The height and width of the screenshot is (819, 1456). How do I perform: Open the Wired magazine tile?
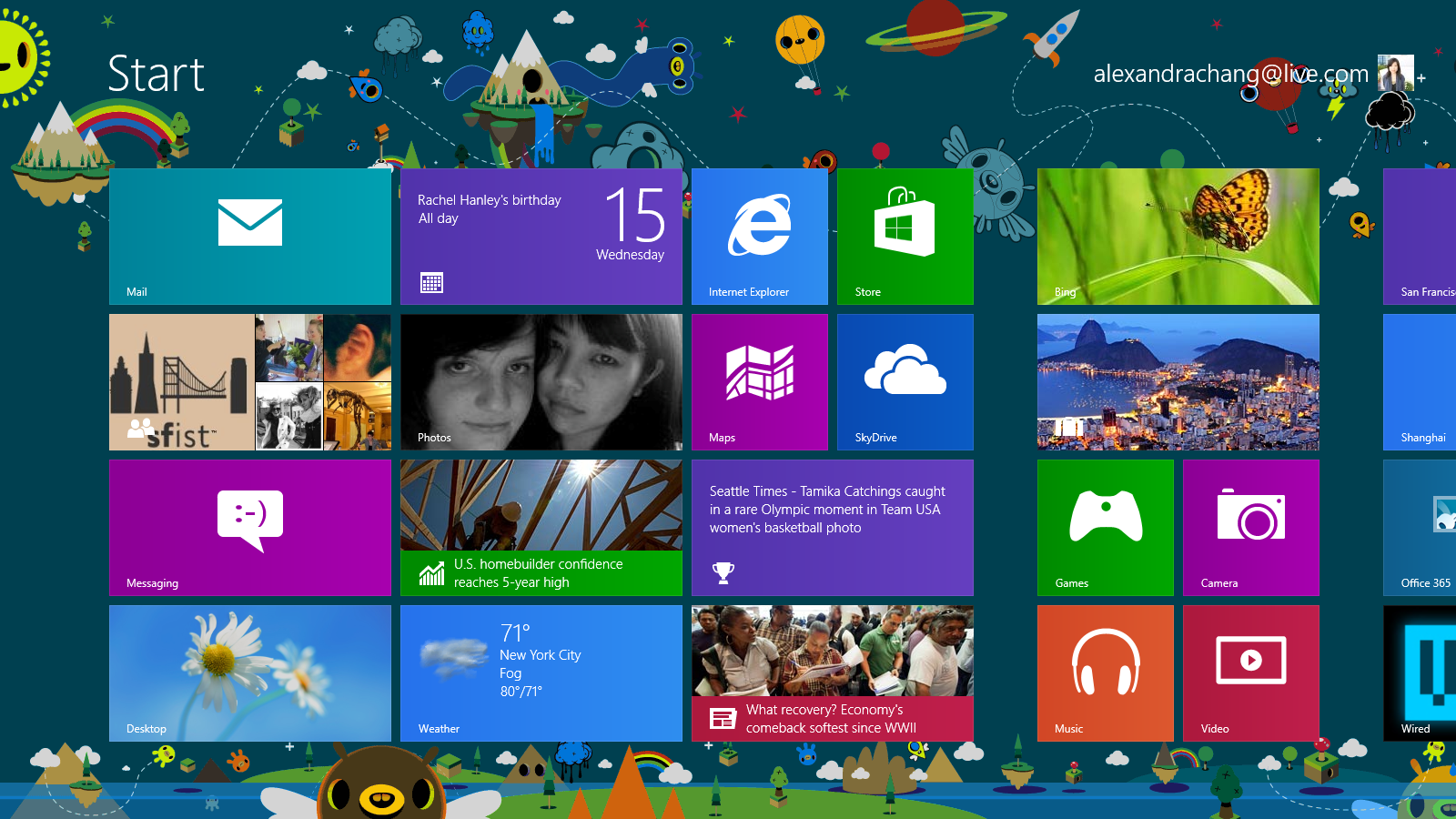(x=1420, y=673)
